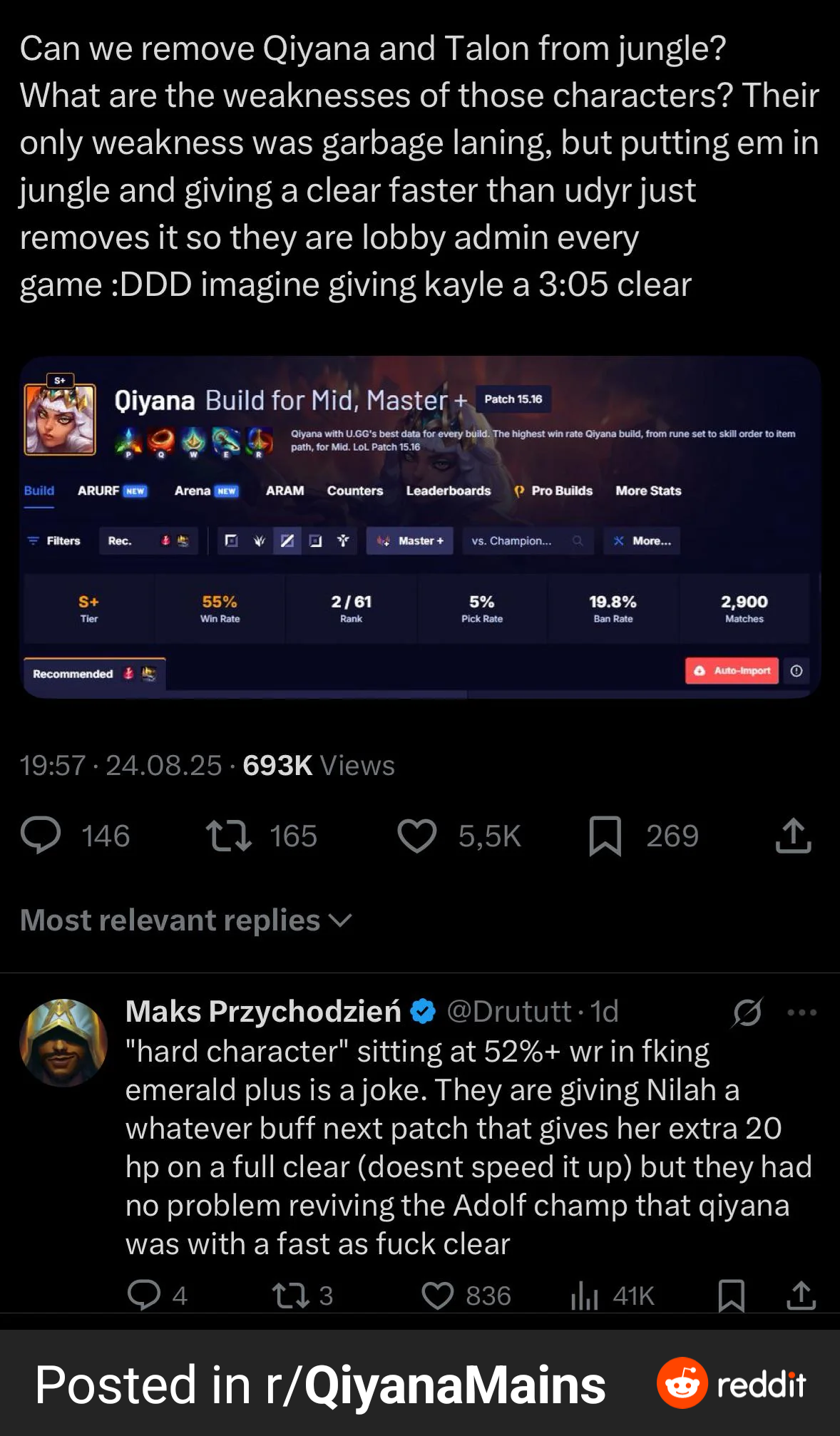Bookmark the main tweet showing 269
Image resolution: width=840 pixels, height=1436 pixels.
pos(605,836)
